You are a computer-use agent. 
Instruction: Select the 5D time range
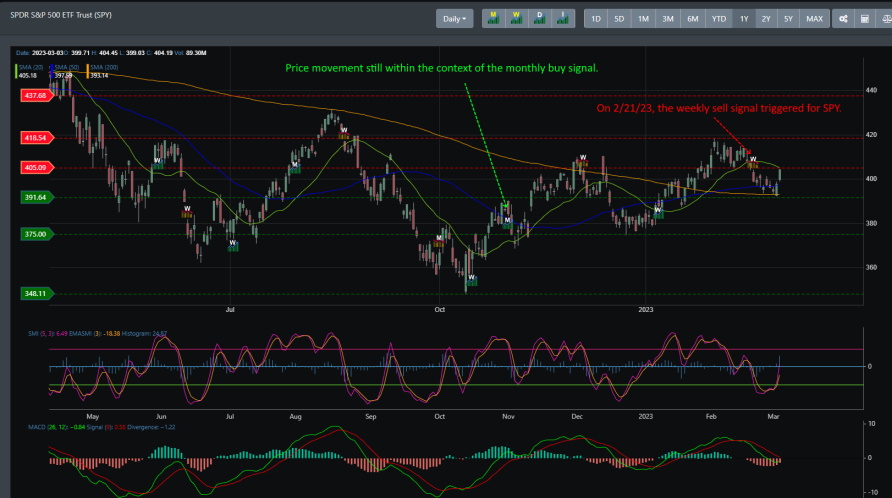(619, 19)
